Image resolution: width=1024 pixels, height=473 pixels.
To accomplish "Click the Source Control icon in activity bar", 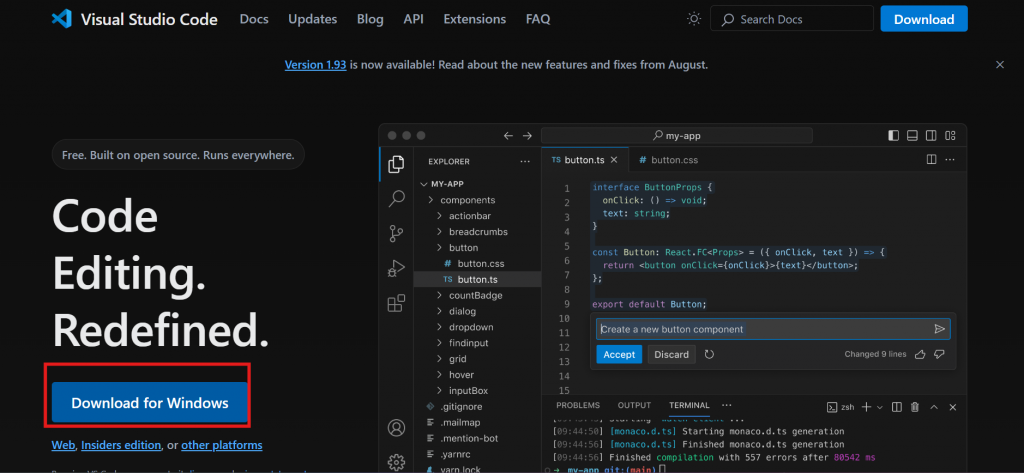I will click(396, 233).
